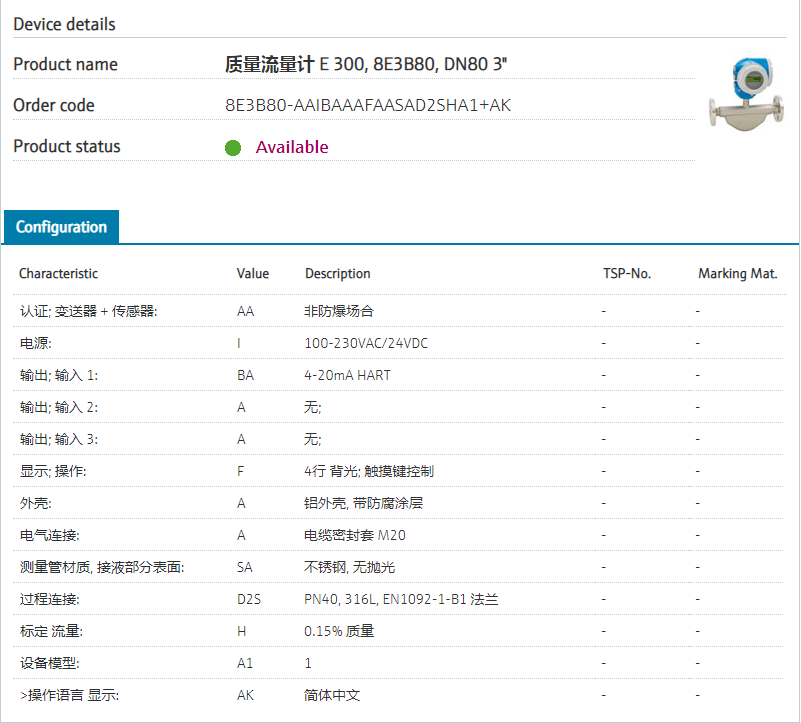The width and height of the screenshot is (801, 723).
Task: Click the 100-230VAC/24VDC description cell
Action: tap(366, 343)
